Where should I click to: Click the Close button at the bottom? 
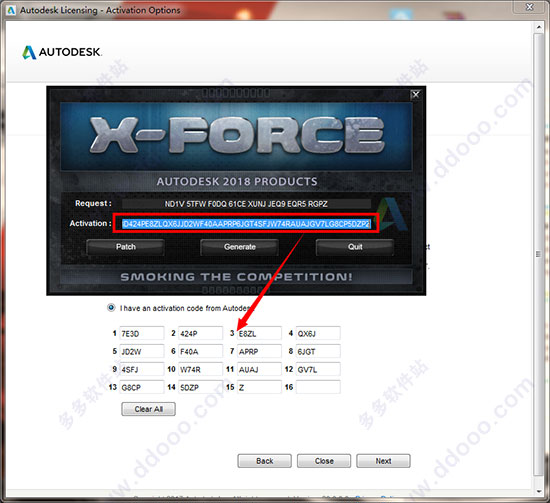pyautogui.click(x=324, y=461)
